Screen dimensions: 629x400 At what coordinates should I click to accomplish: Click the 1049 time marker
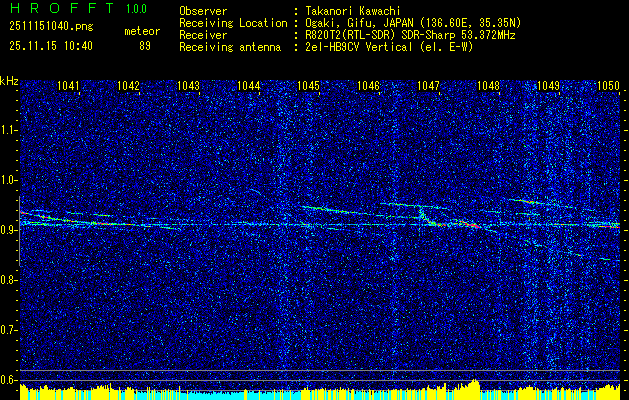[548, 85]
